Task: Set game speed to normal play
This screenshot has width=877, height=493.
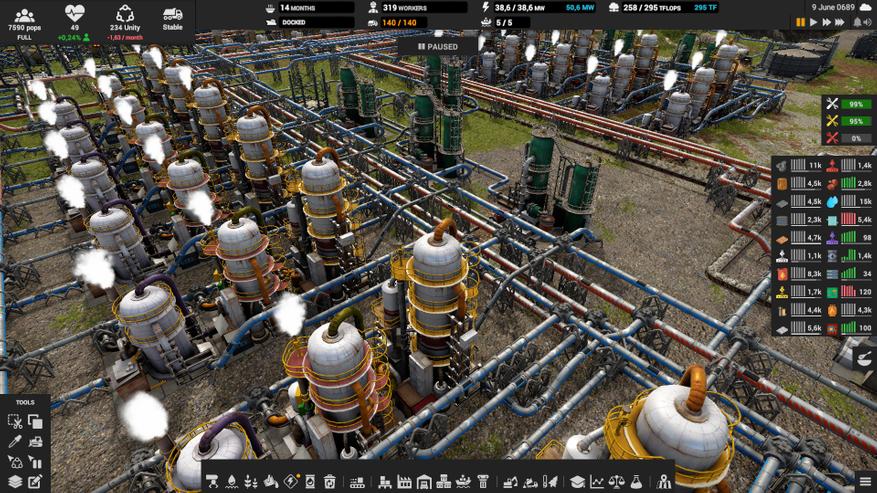Action: point(813,22)
